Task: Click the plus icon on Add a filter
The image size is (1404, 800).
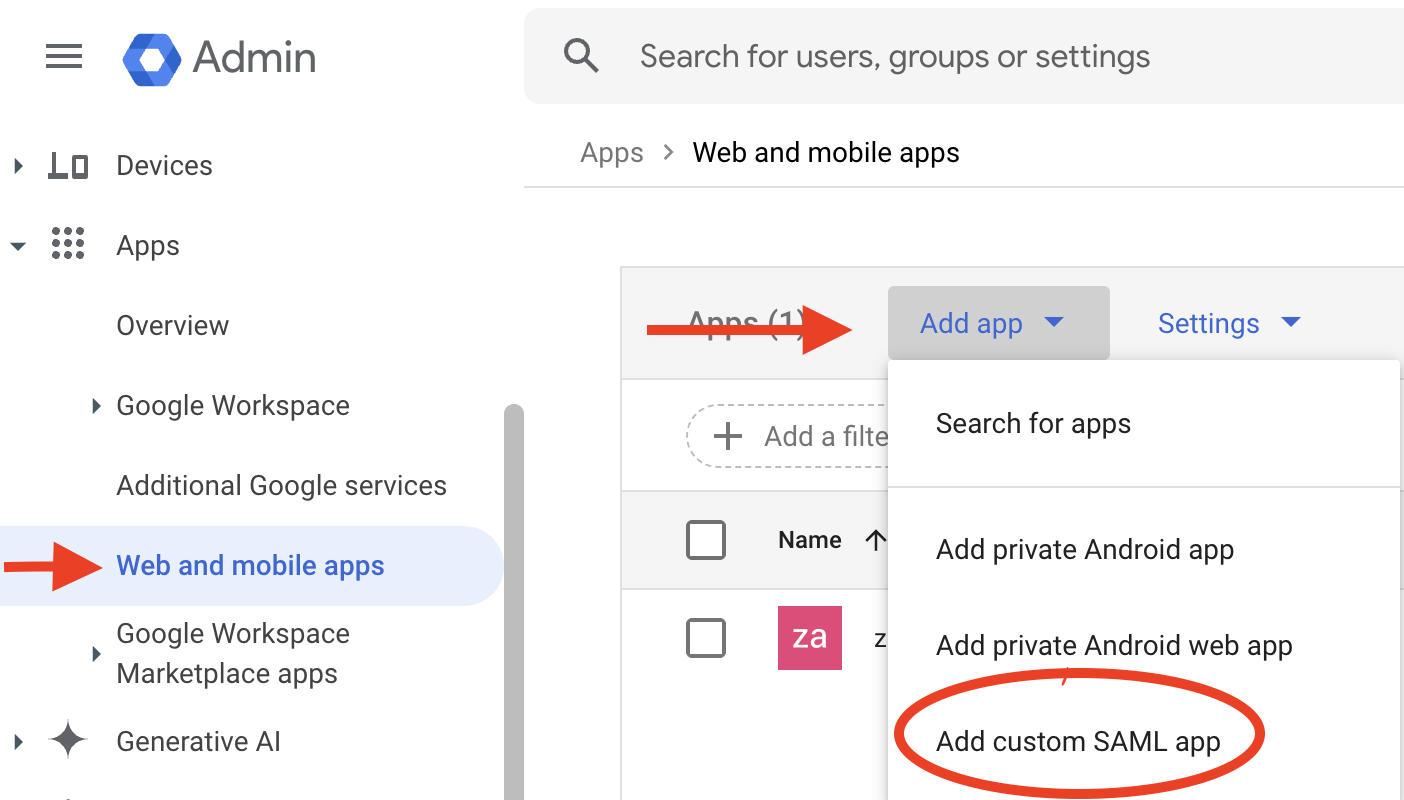Action: (727, 436)
